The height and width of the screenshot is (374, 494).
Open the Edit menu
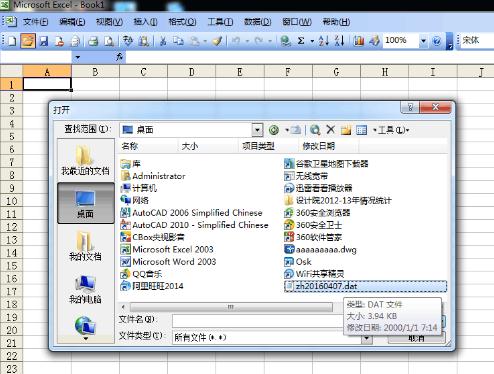pos(72,22)
